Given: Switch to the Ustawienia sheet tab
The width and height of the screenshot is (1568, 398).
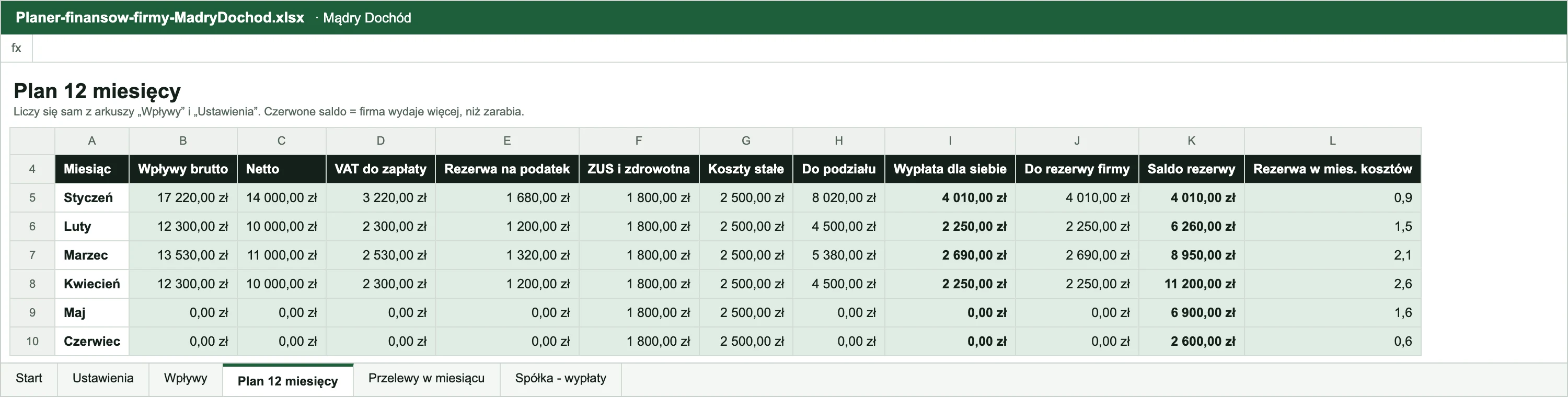Looking at the screenshot, I should [x=103, y=379].
